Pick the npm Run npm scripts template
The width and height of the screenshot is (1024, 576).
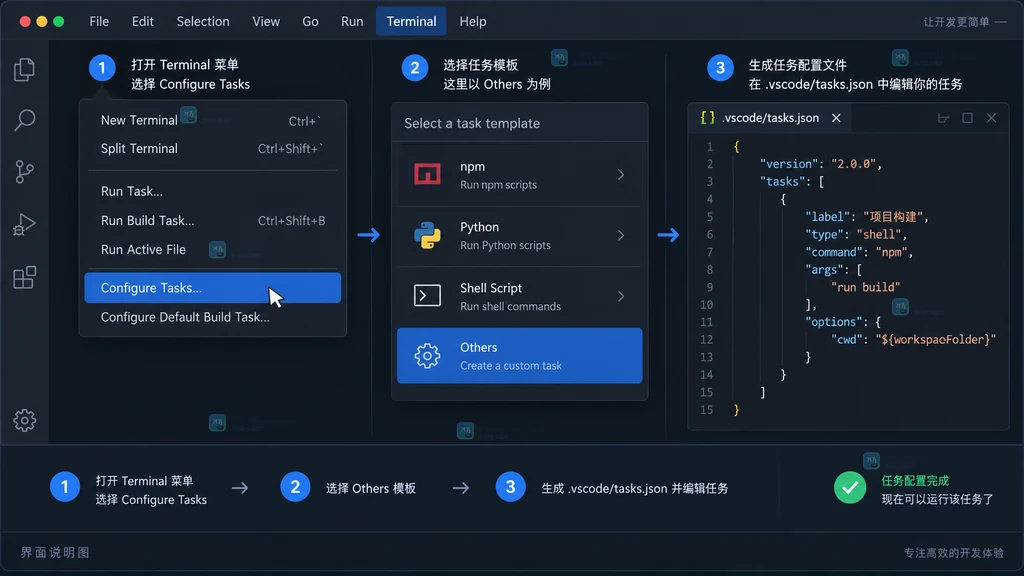tap(519, 175)
